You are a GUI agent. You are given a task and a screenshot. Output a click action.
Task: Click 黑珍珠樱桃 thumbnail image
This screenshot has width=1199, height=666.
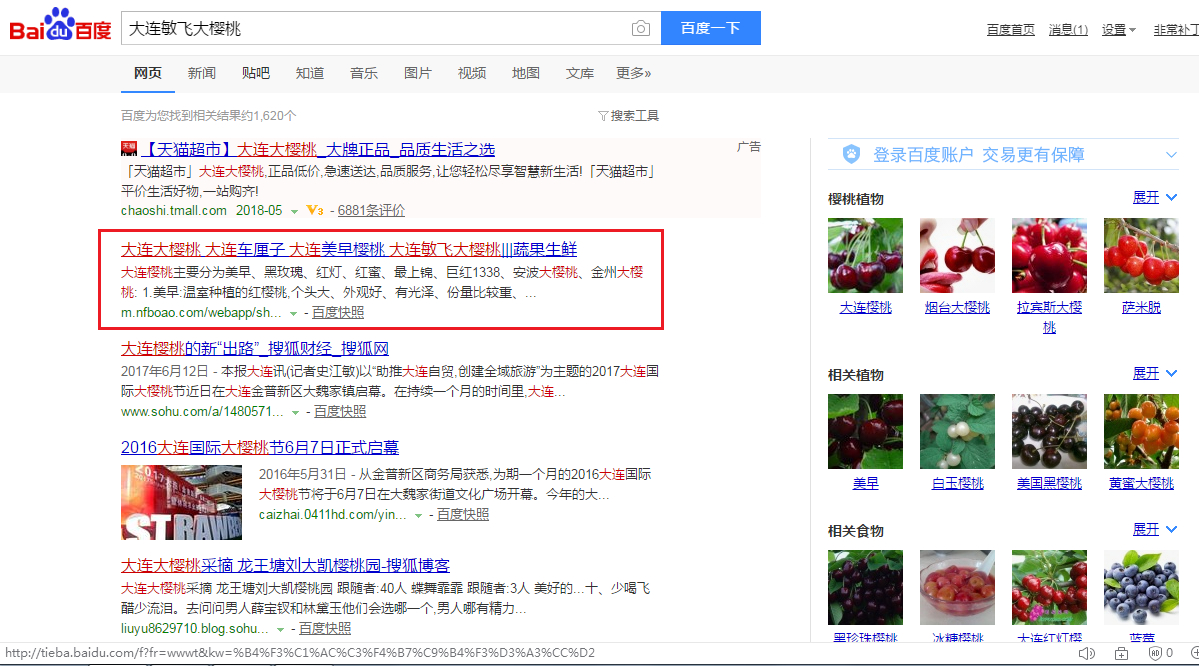(x=866, y=587)
